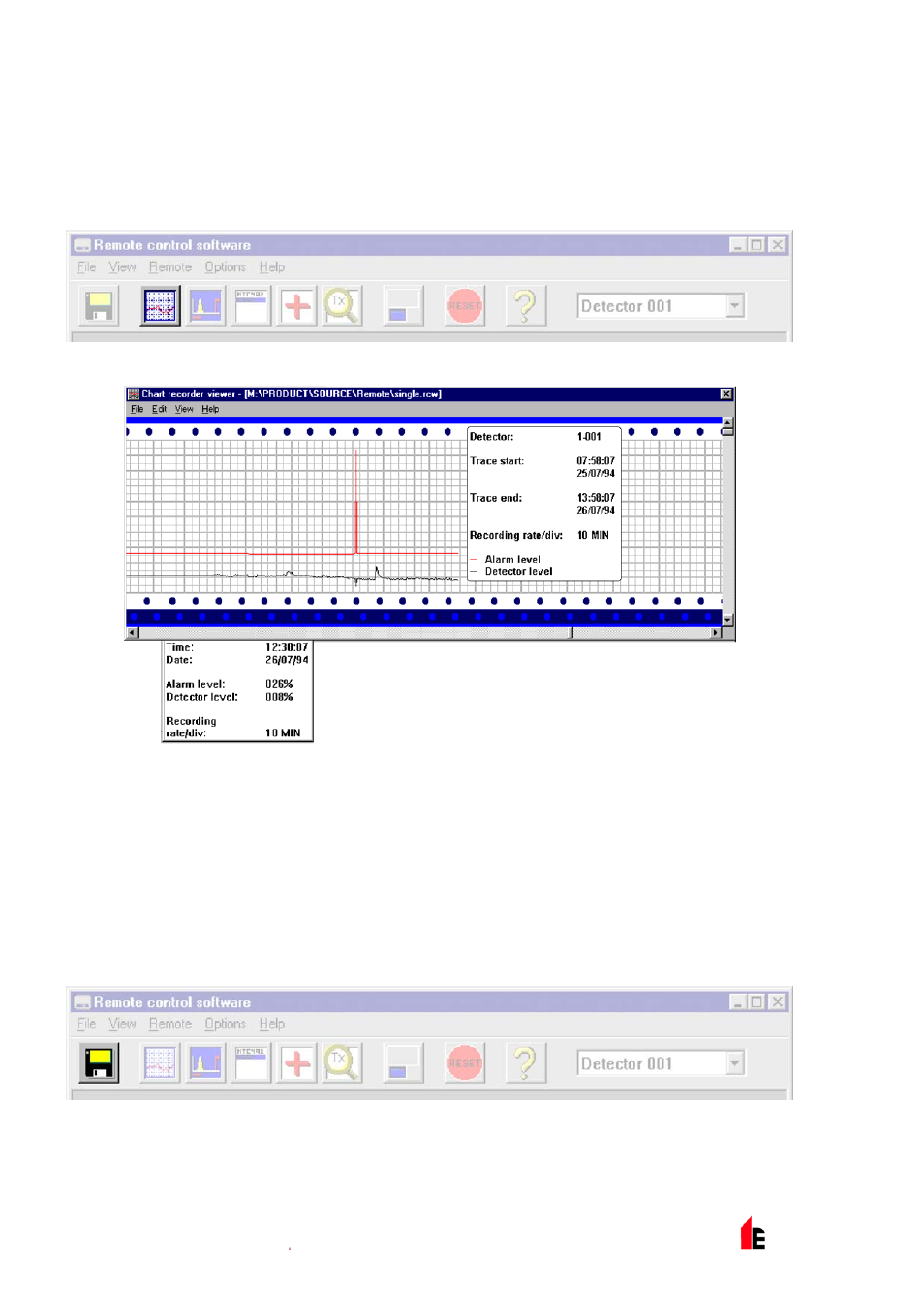The width and height of the screenshot is (924, 1308).
Task: Click the question mark help icon in the top toolbar
Action: click(525, 306)
